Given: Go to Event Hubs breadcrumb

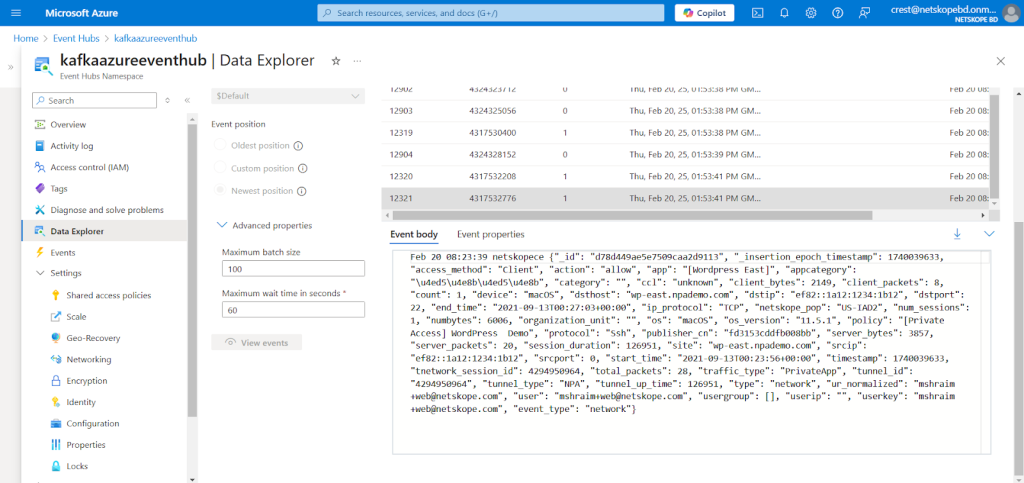Looking at the screenshot, I should (x=76, y=39).
